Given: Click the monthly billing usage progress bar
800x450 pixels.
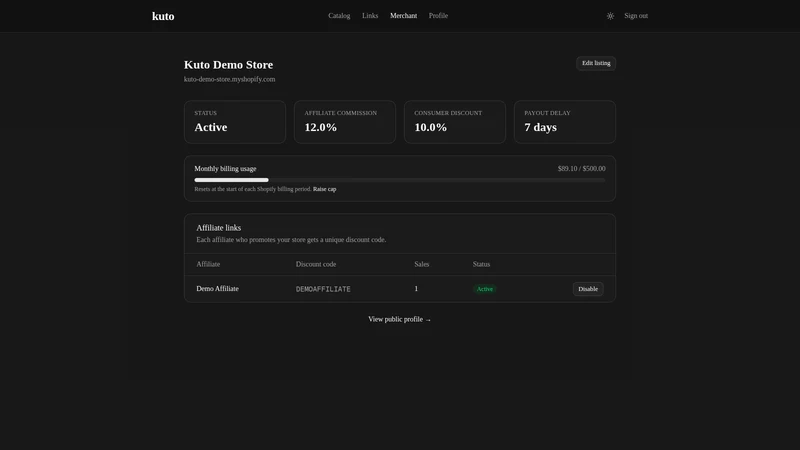Looking at the screenshot, I should pos(399,180).
